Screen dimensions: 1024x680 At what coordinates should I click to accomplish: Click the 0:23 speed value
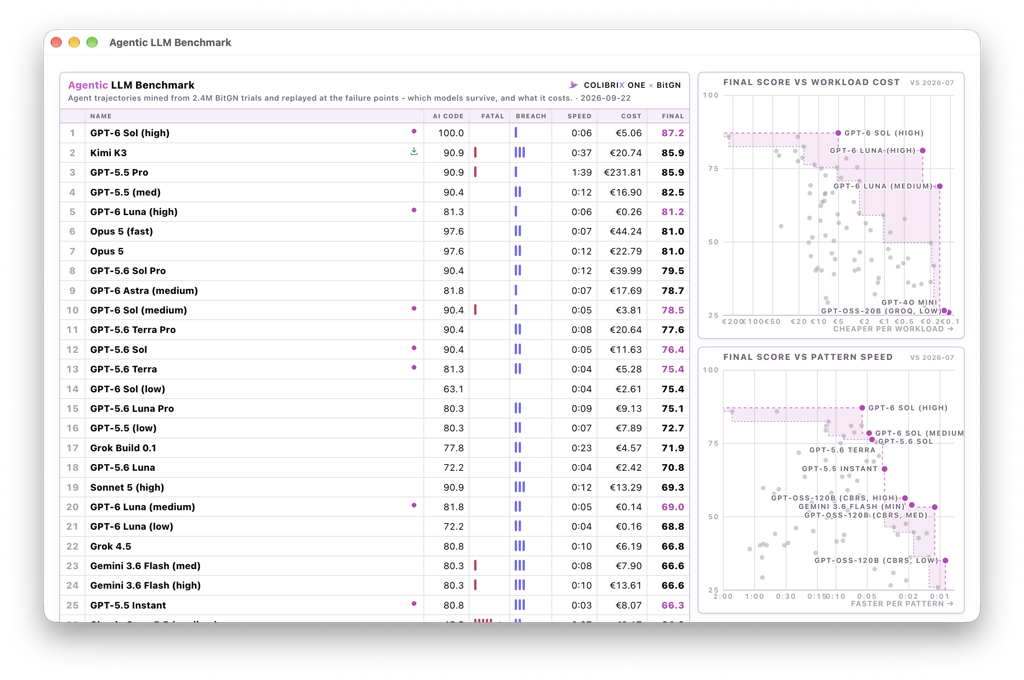(581, 448)
